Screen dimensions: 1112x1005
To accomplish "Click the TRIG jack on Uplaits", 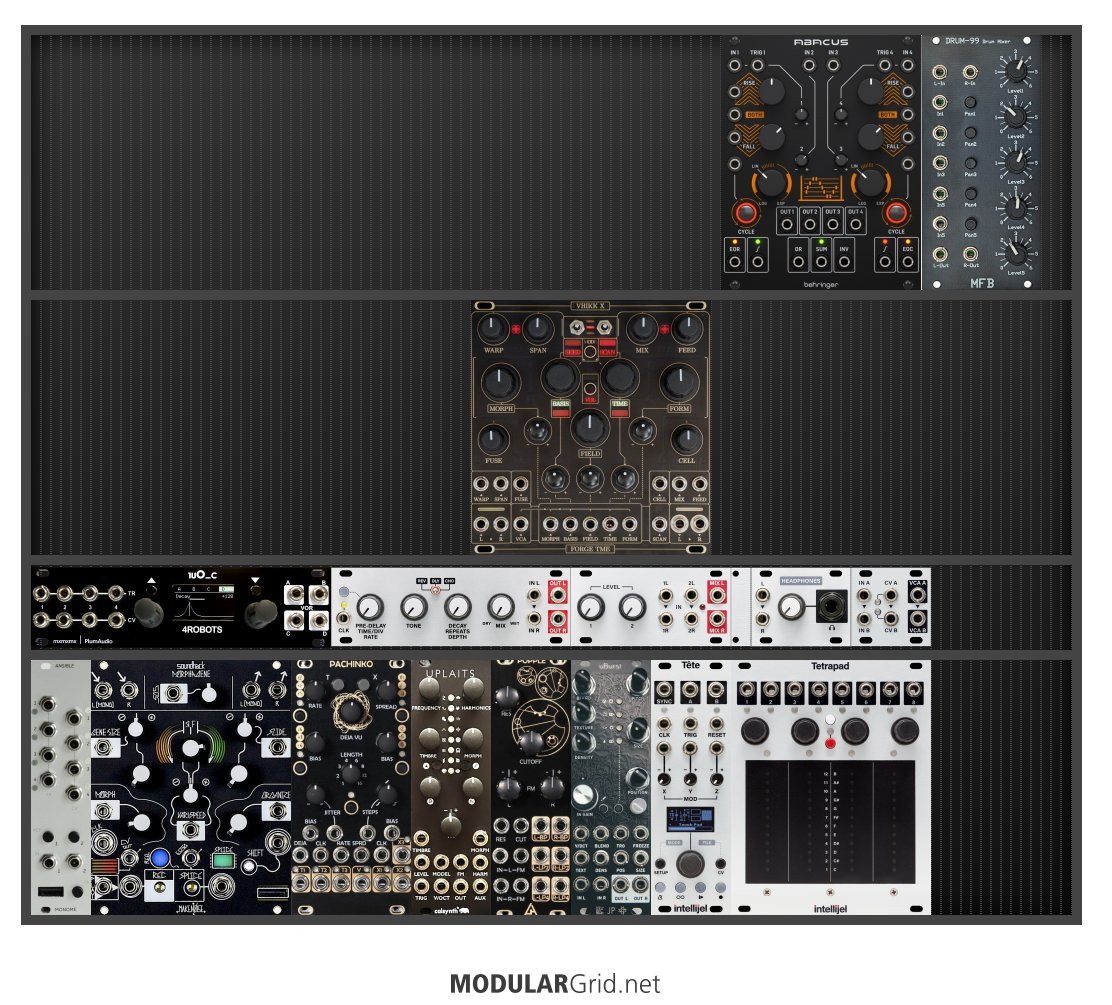I will point(421,887).
